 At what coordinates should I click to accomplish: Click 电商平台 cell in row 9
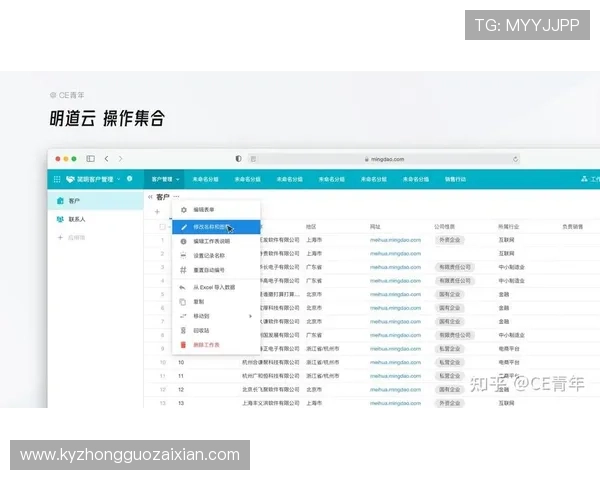click(x=509, y=349)
